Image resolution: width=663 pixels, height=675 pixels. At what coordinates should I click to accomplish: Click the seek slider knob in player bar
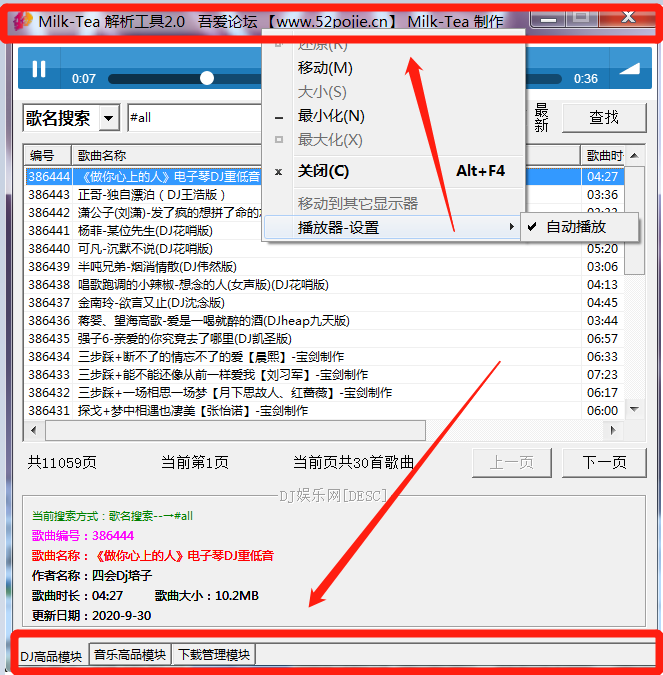pos(207,78)
